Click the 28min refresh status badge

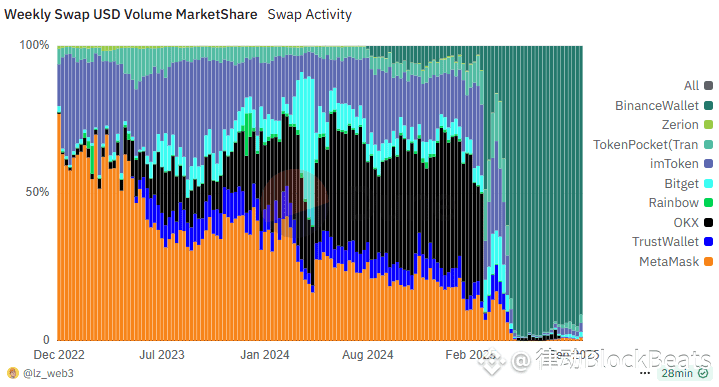pyautogui.click(x=685, y=373)
